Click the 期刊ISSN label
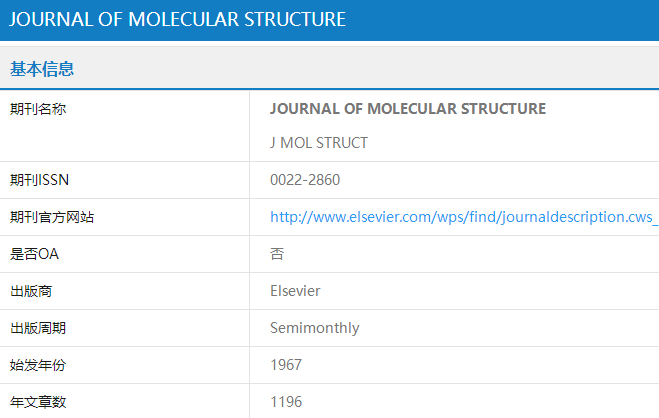Viewport: 659px width, 418px height. click(x=39, y=180)
